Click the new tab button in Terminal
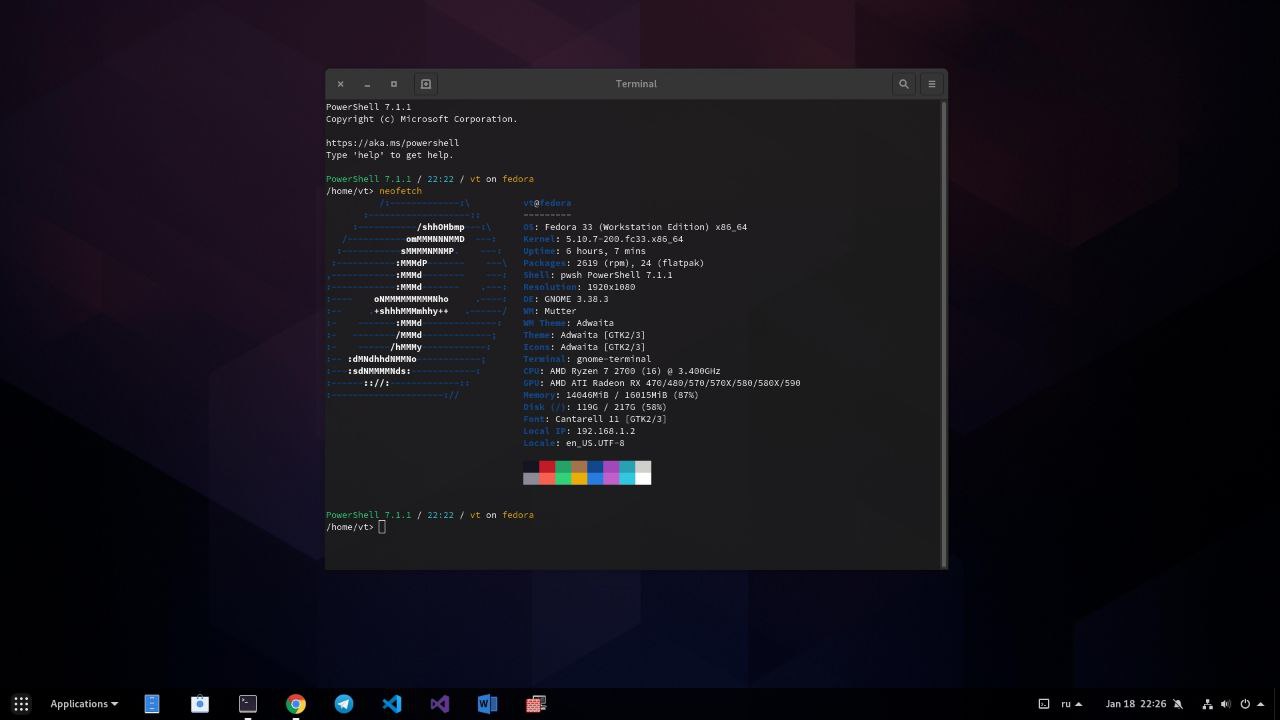 [x=425, y=84]
